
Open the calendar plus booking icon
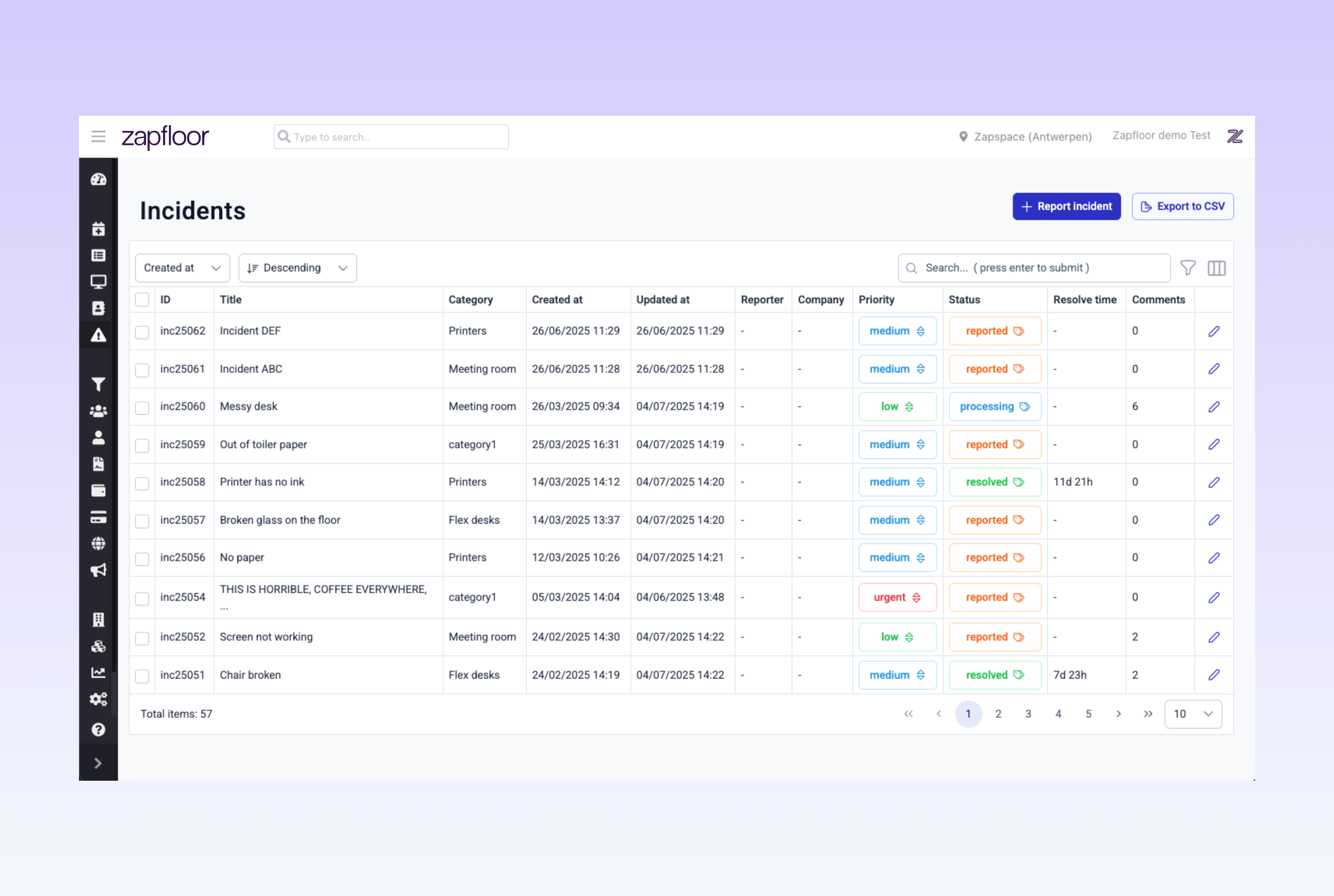(x=98, y=229)
